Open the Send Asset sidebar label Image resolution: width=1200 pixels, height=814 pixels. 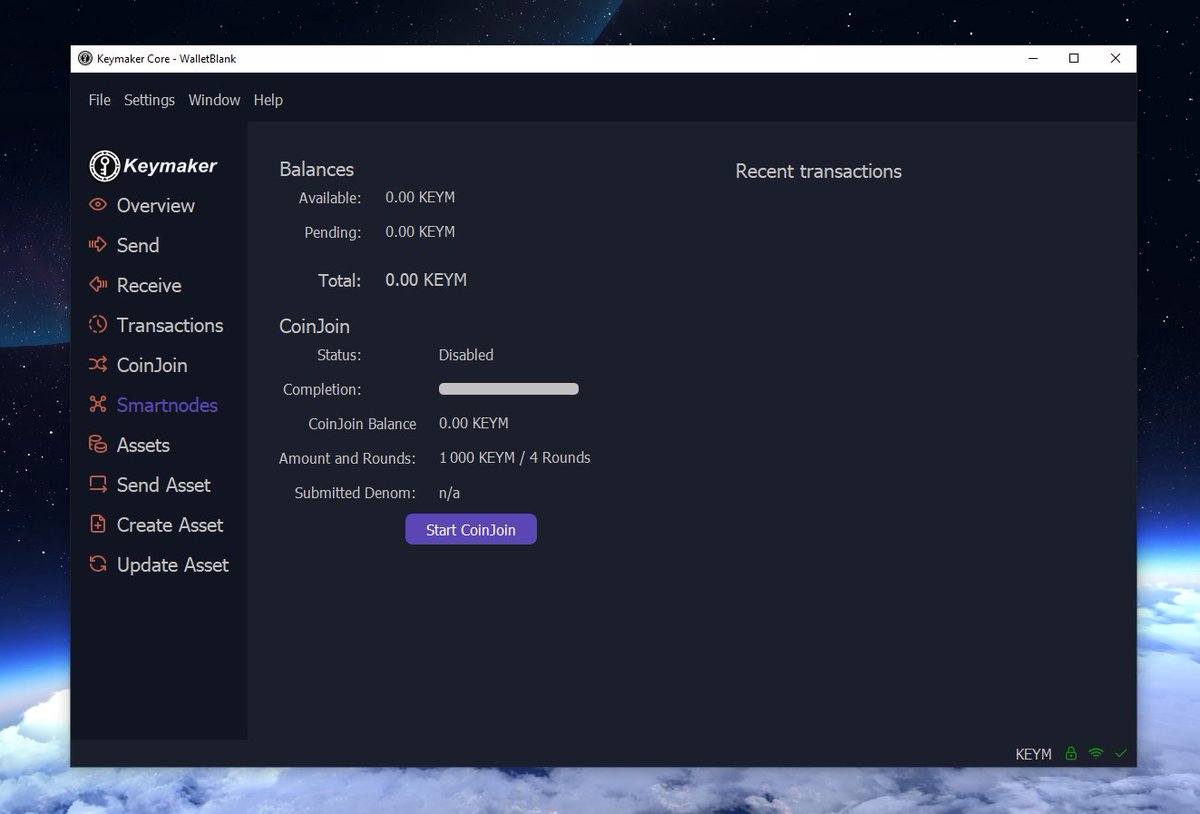click(x=164, y=485)
